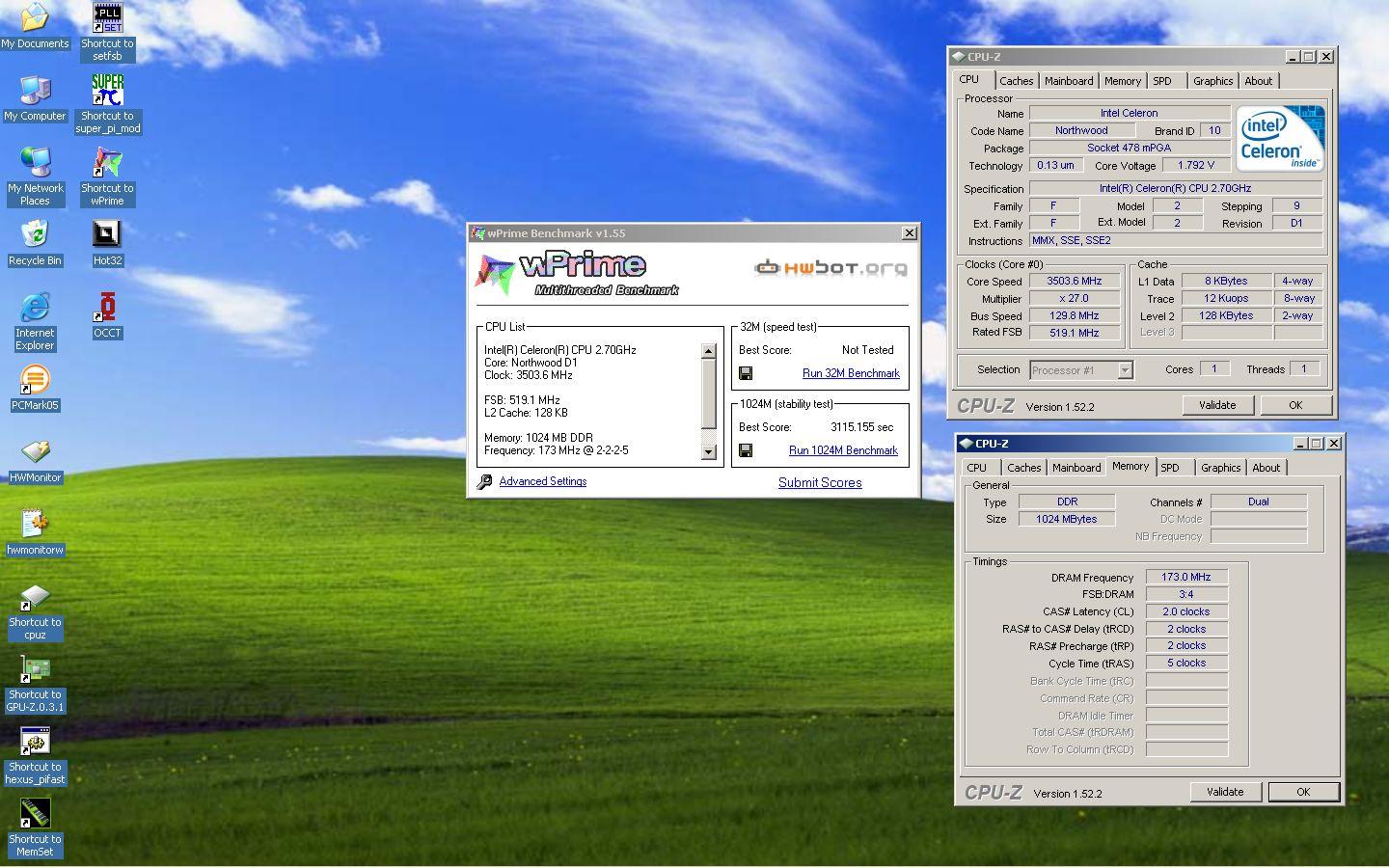Select the Shortcut to GPU-Z.0.3.1 icon
The image size is (1389, 868).
[35, 683]
